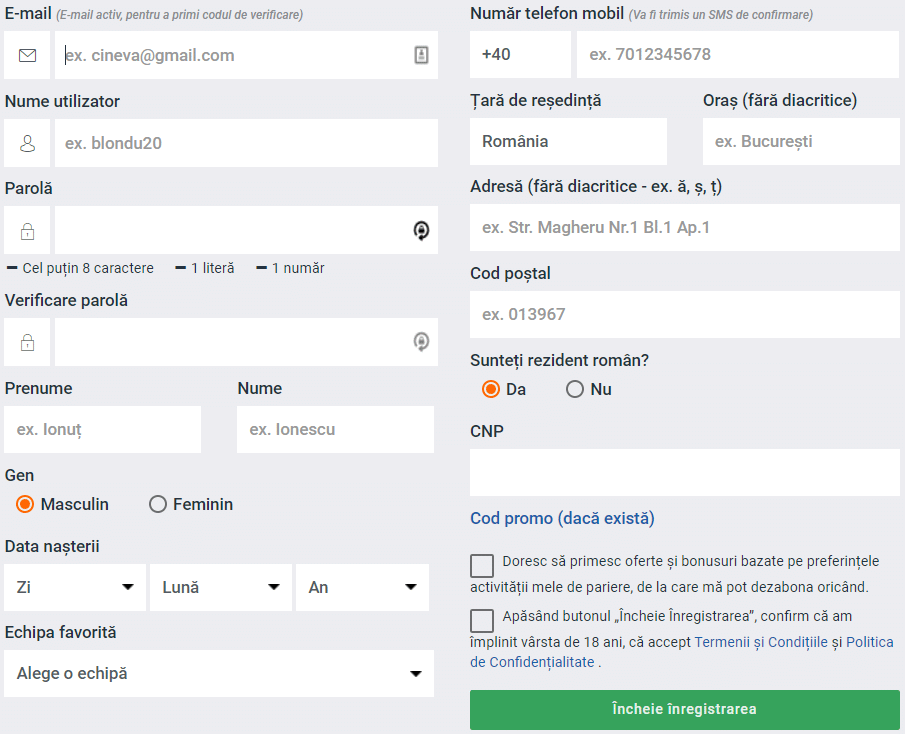Viewport: 905px width, 734px height.
Task: Open the Termenii și Condițiile link
Action: [761, 642]
